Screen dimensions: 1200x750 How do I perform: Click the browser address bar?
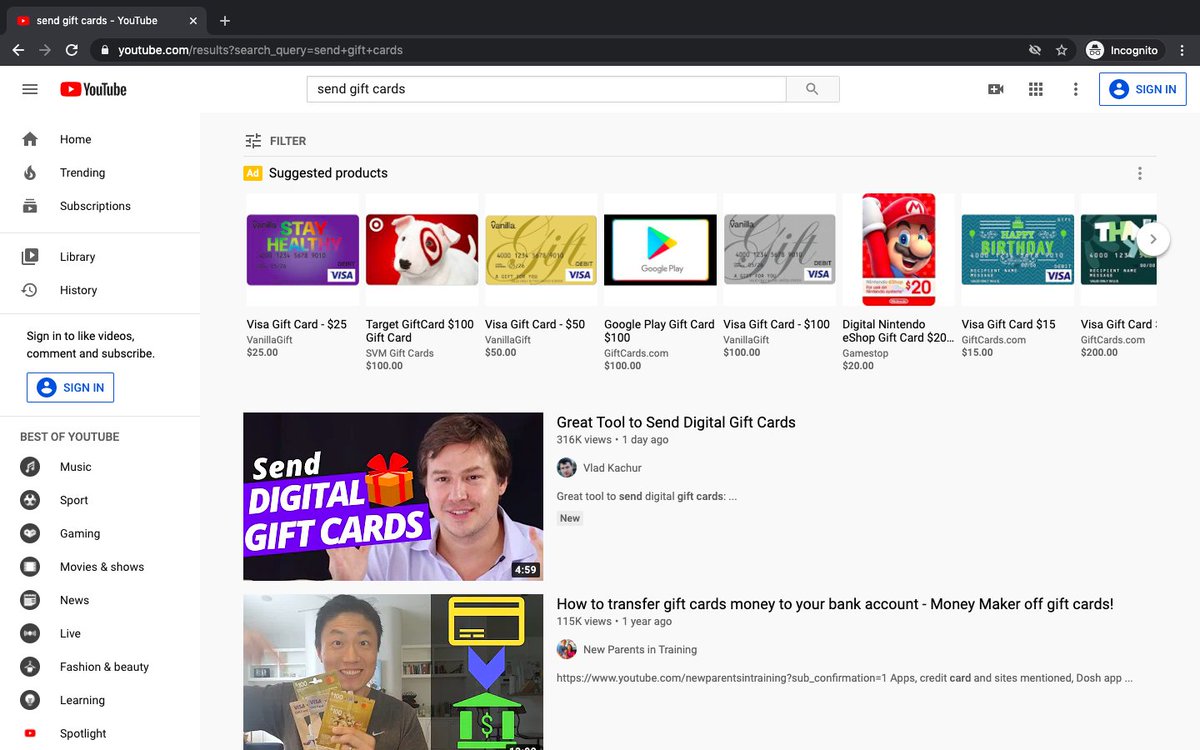(x=560, y=50)
